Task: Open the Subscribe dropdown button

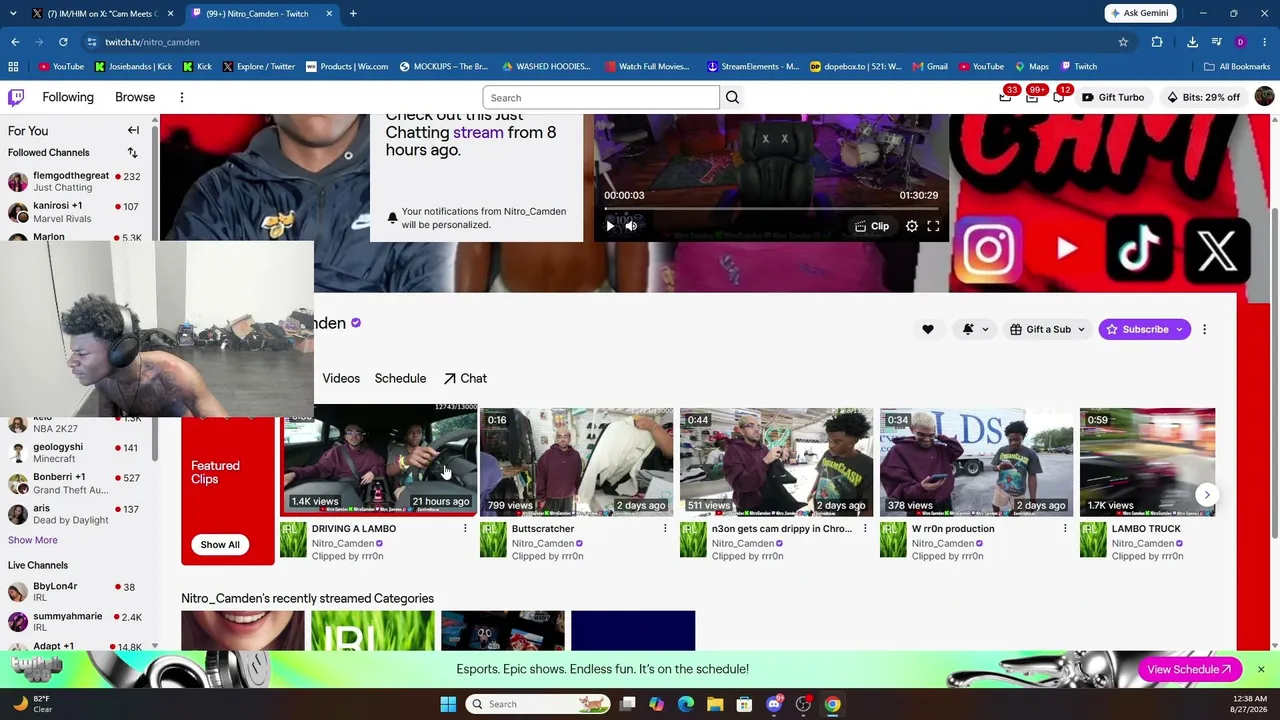Action: click(x=1144, y=329)
